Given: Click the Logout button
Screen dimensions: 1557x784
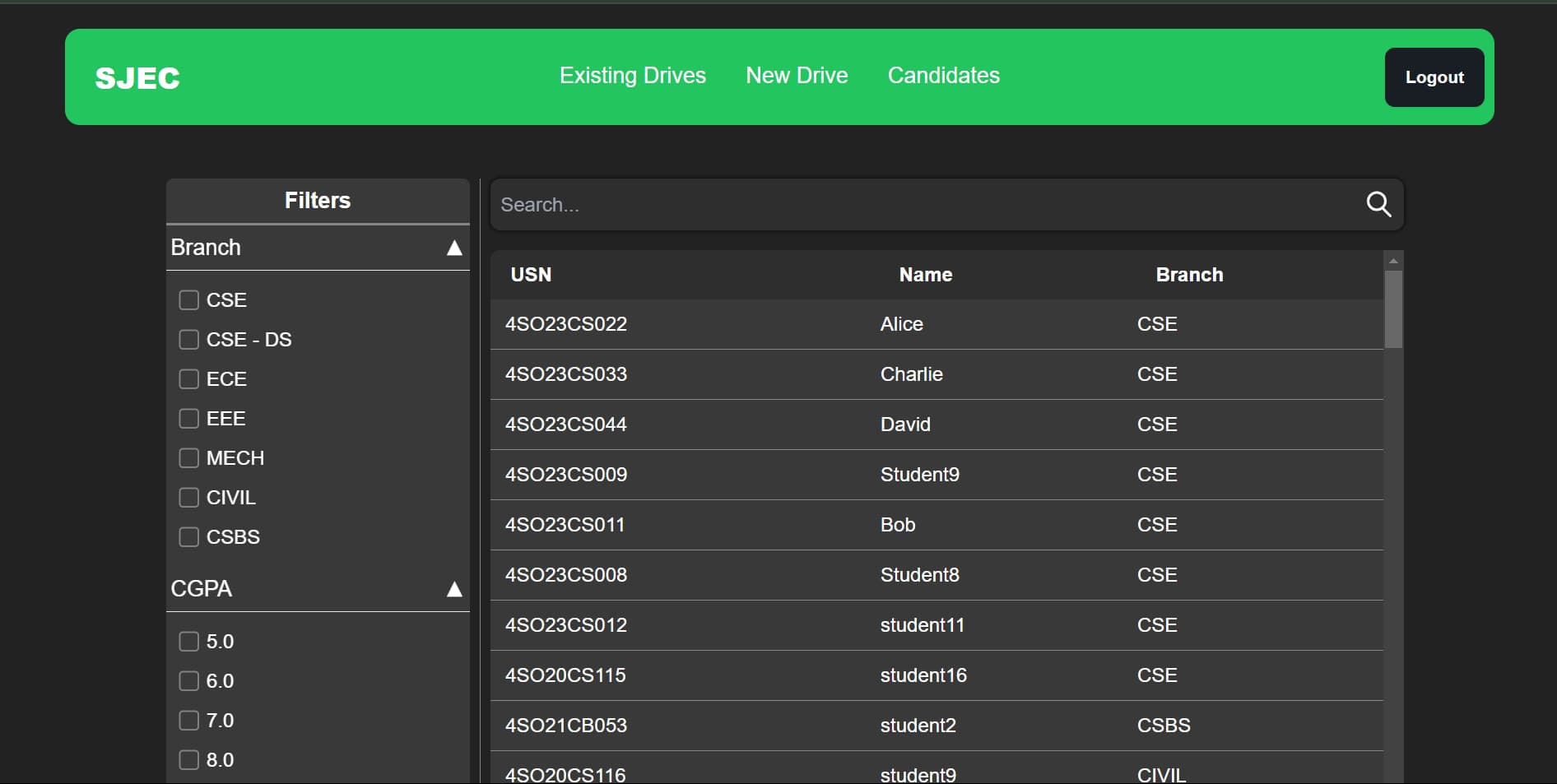Looking at the screenshot, I should tap(1434, 77).
